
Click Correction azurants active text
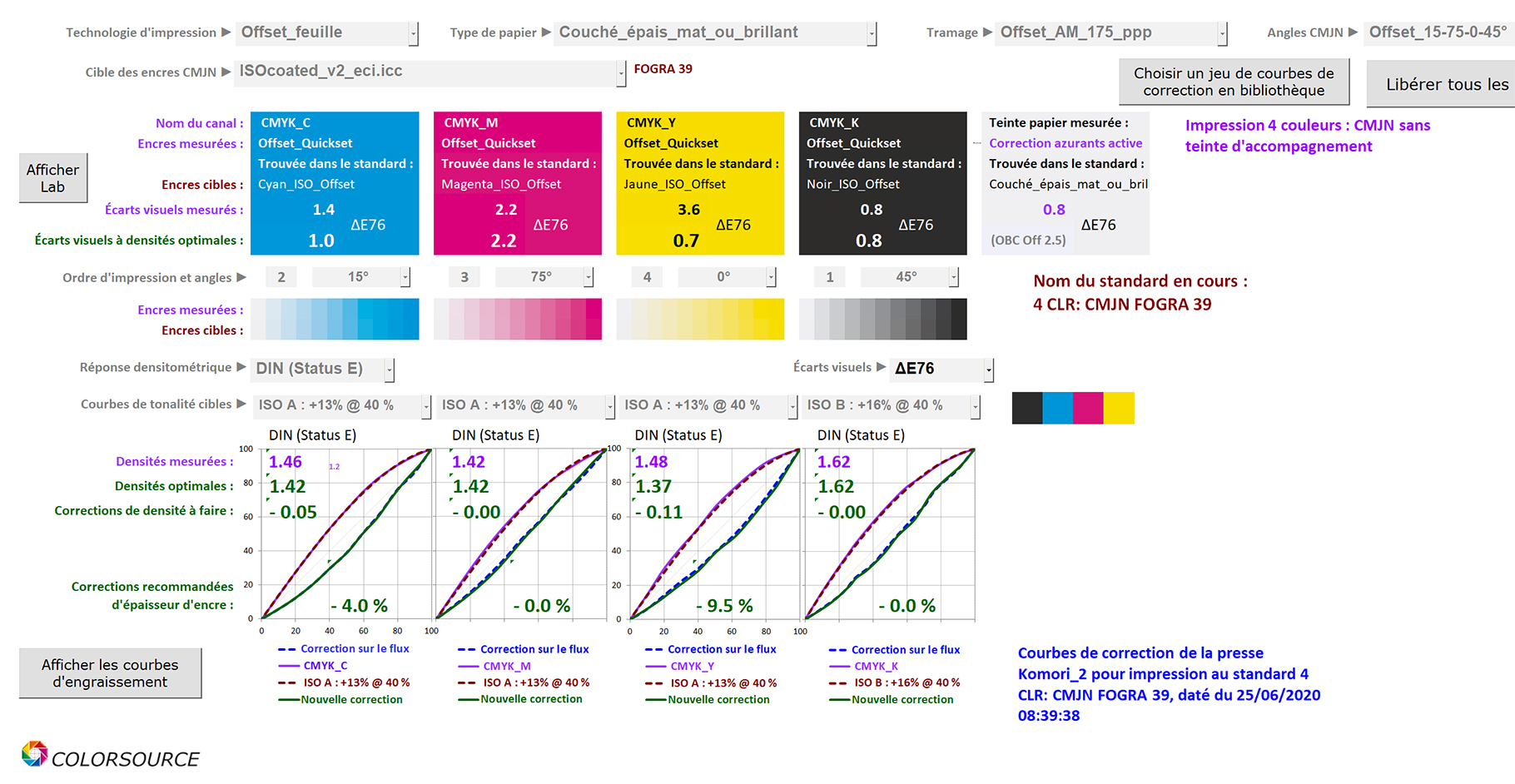[x=1065, y=143]
